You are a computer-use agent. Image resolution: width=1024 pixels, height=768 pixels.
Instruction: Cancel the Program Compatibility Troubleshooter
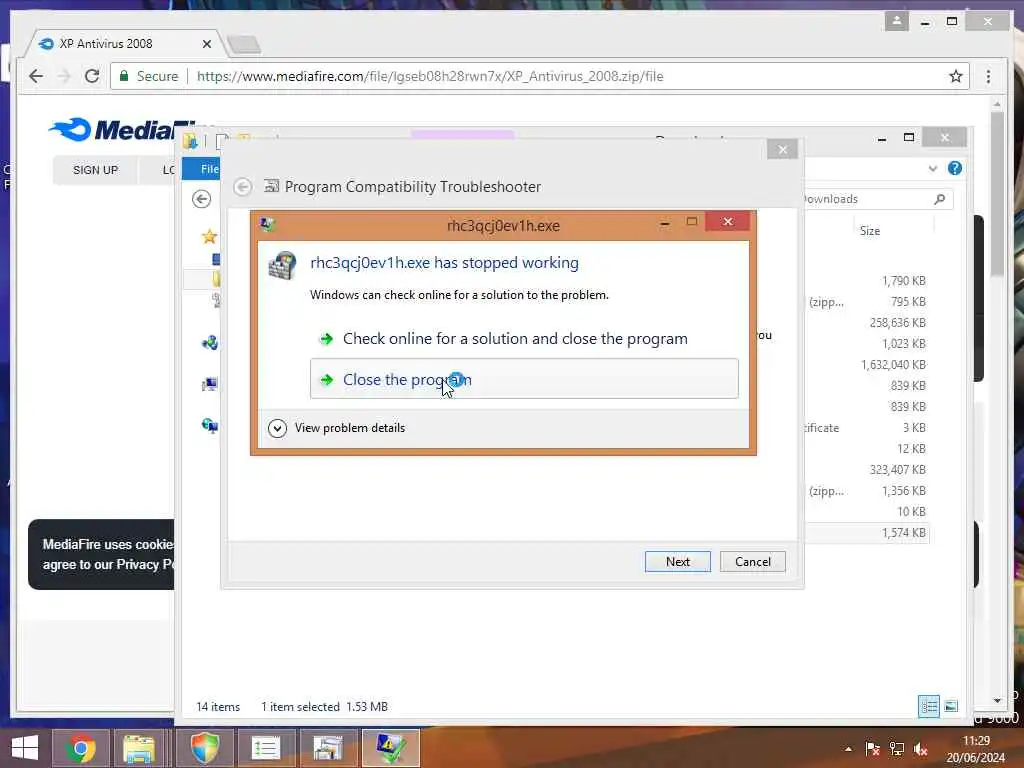(752, 562)
